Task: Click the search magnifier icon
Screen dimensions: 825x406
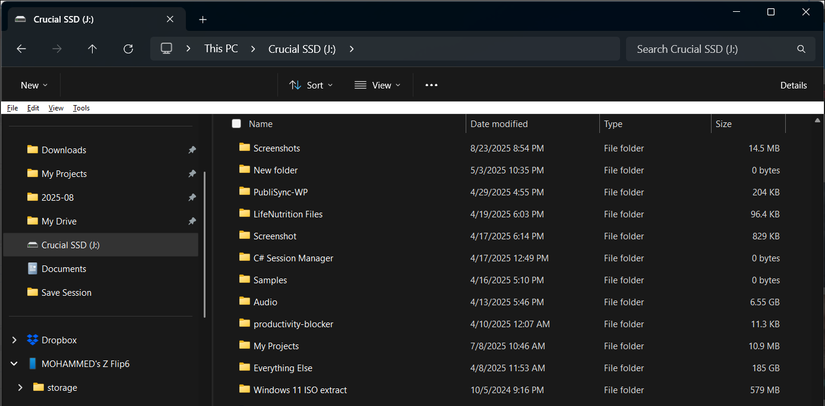Action: coord(801,49)
